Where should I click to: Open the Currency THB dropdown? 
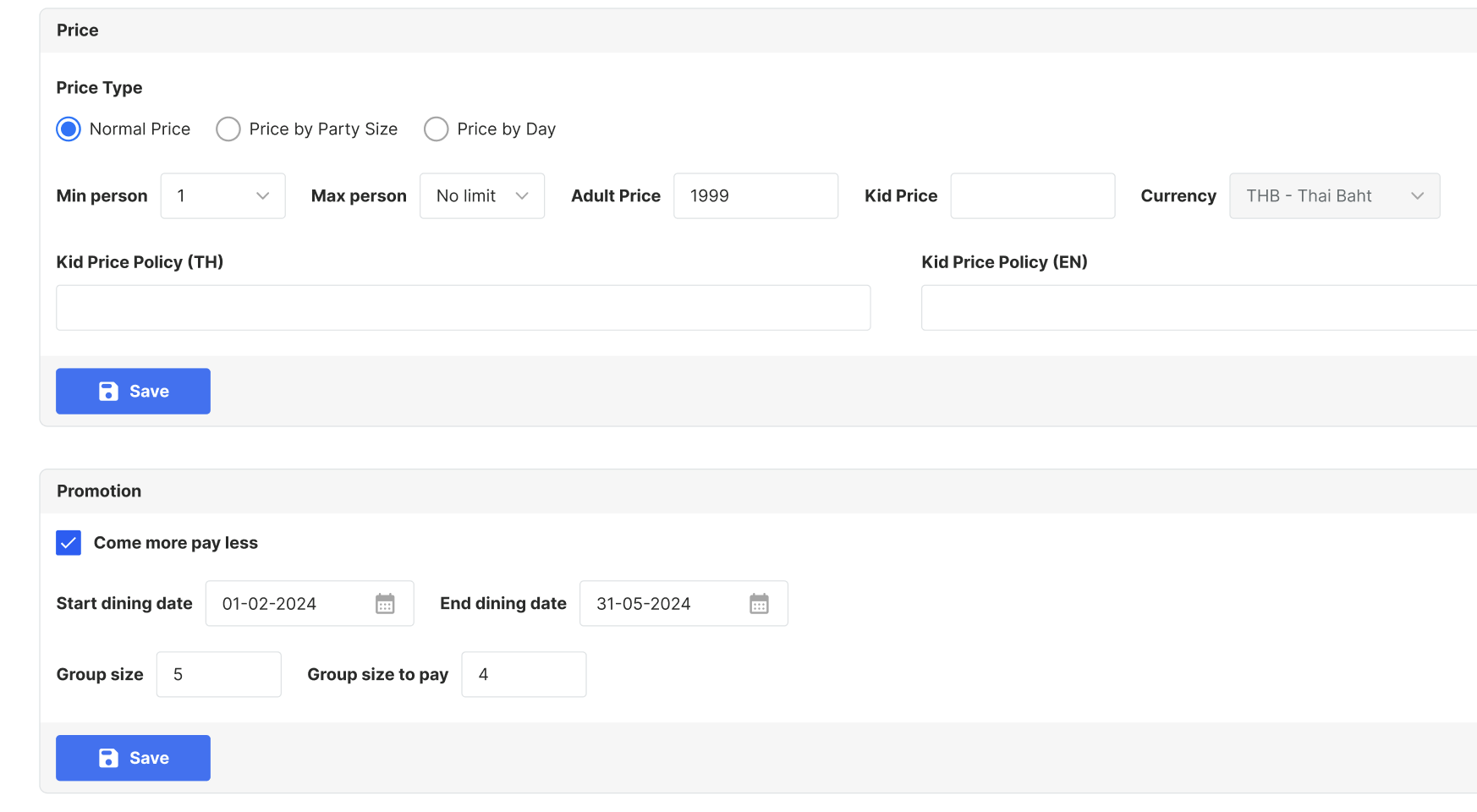pos(1333,196)
